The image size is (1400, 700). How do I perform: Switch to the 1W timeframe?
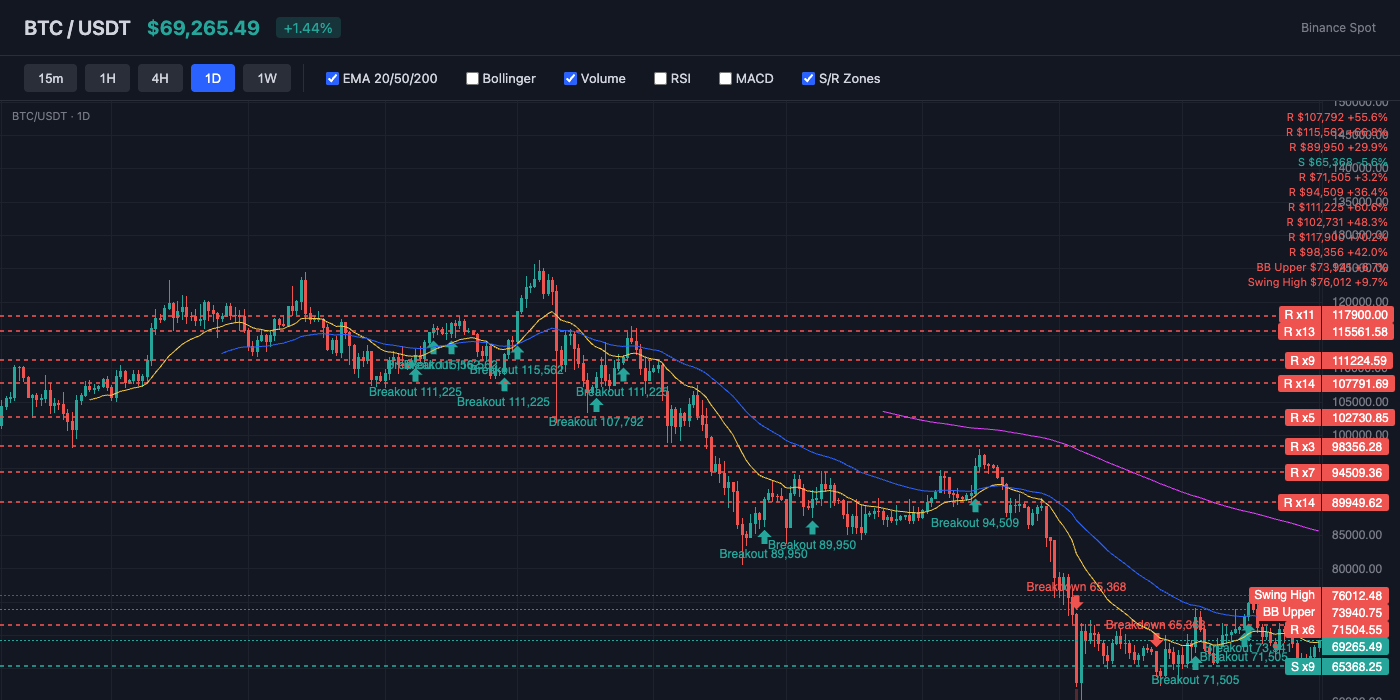click(x=267, y=78)
